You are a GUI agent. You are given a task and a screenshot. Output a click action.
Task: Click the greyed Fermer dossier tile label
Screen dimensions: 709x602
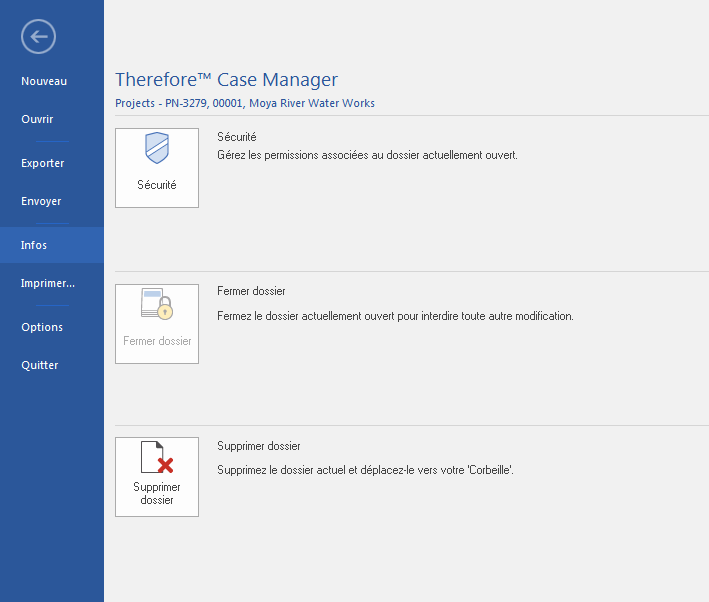157,341
